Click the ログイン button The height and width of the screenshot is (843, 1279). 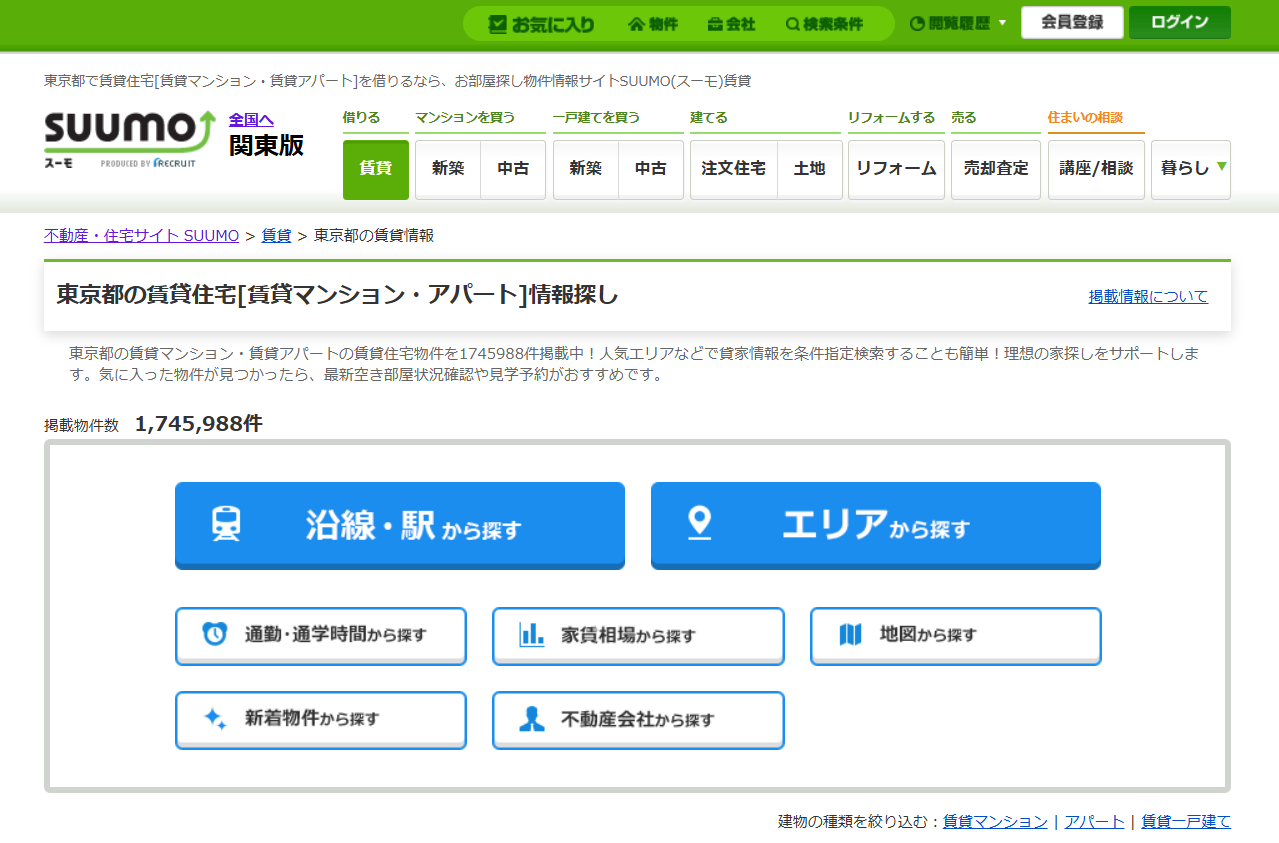[x=1180, y=22]
